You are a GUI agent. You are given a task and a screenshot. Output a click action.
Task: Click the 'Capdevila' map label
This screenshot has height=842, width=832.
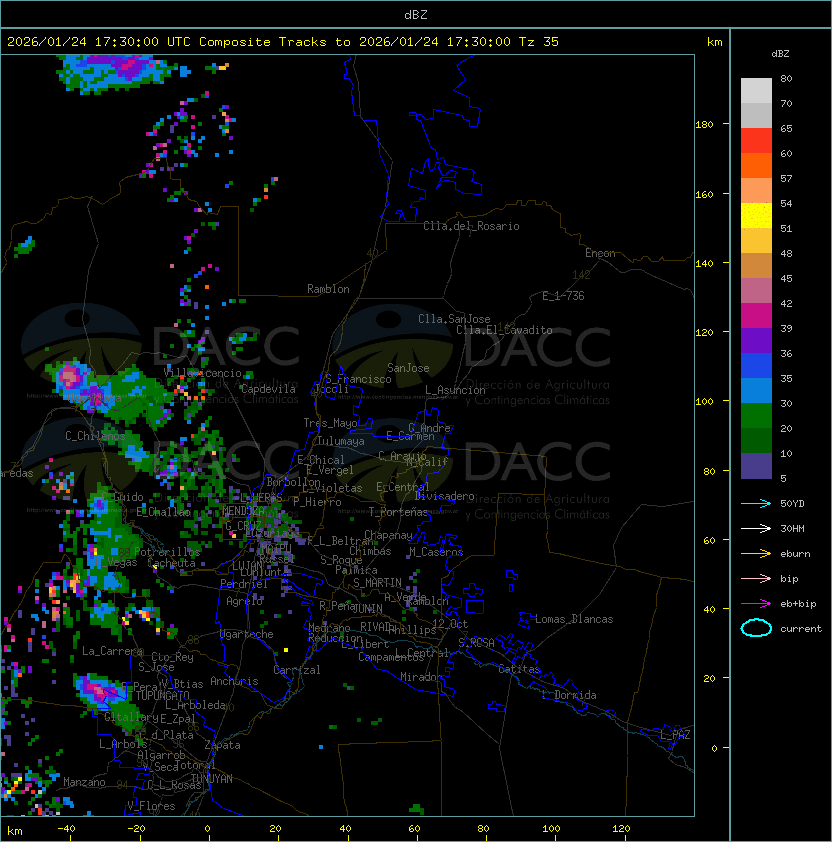pos(268,389)
